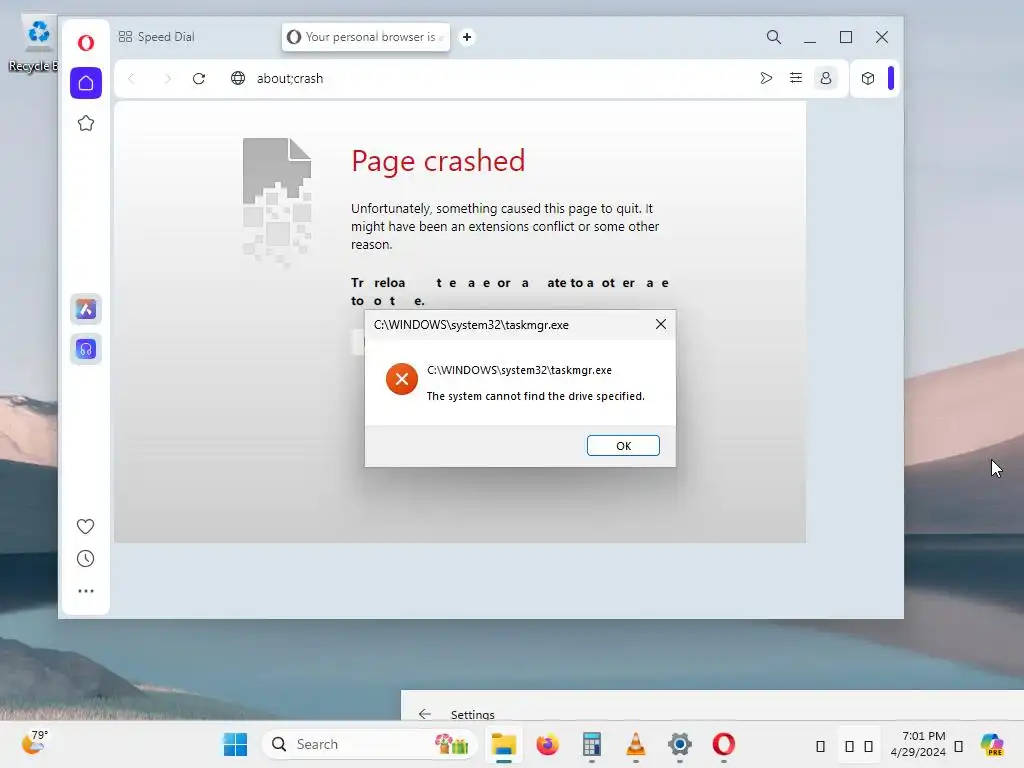The width and height of the screenshot is (1024, 768).
Task: Open the Opera main menu logo
Action: coord(86,43)
